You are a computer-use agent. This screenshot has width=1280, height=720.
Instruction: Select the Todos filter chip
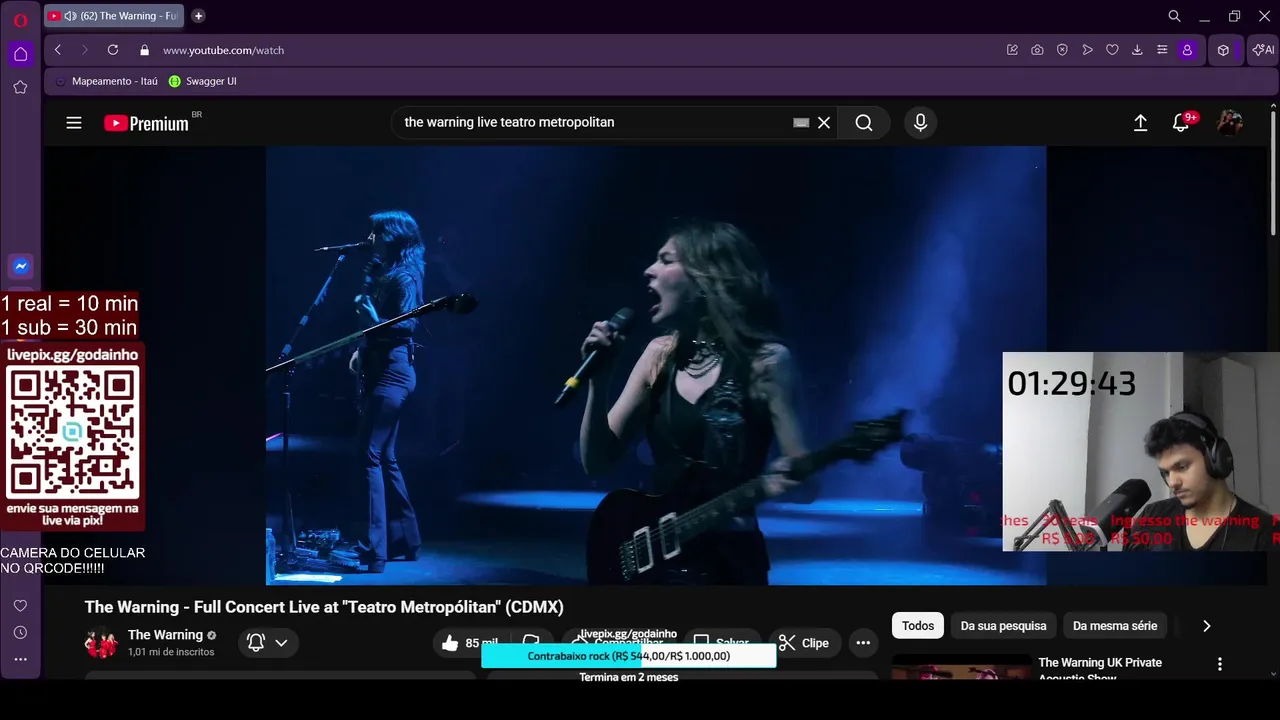(918, 626)
